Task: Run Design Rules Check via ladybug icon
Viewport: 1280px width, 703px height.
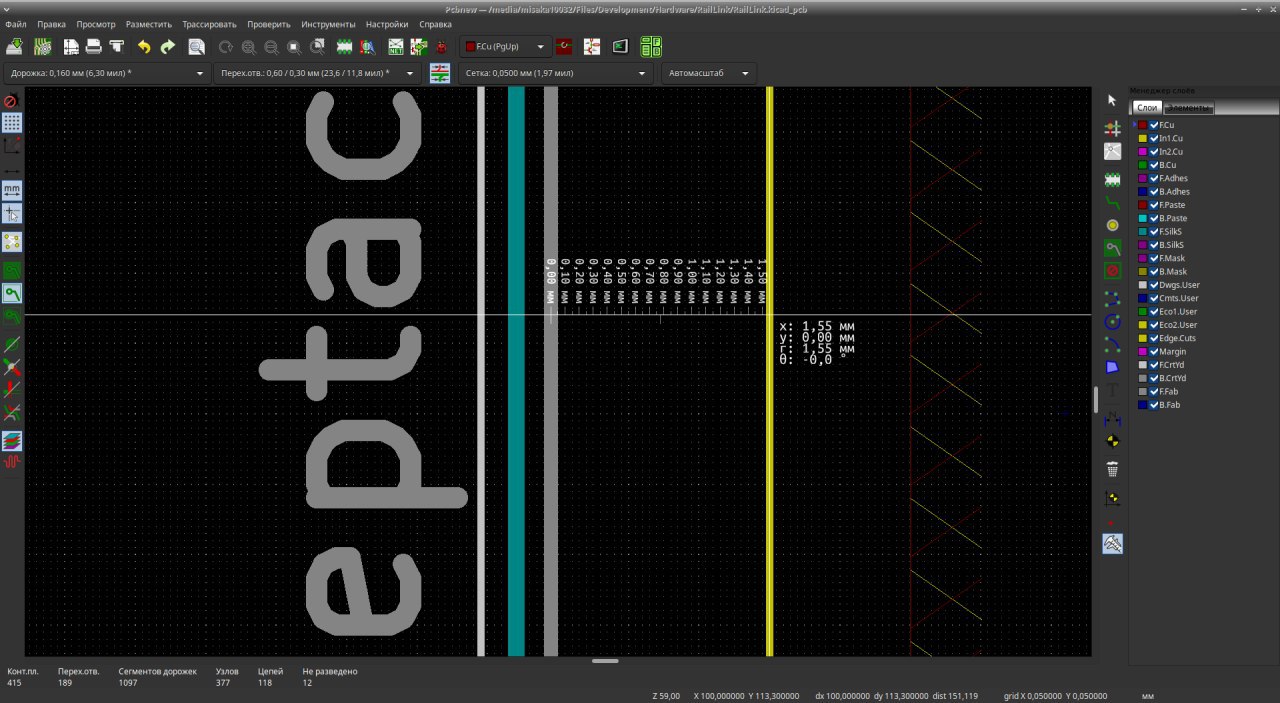Action: 441,47
